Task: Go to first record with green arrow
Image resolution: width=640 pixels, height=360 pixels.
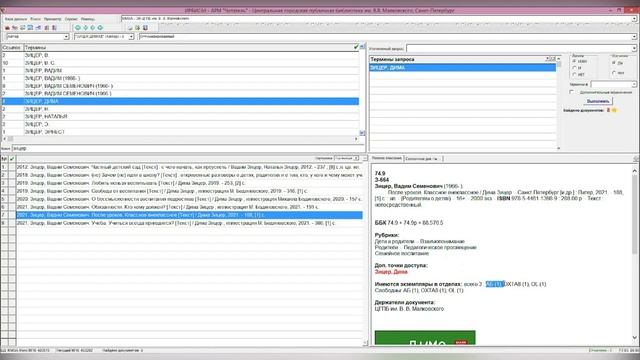Action: click(x=78, y=28)
